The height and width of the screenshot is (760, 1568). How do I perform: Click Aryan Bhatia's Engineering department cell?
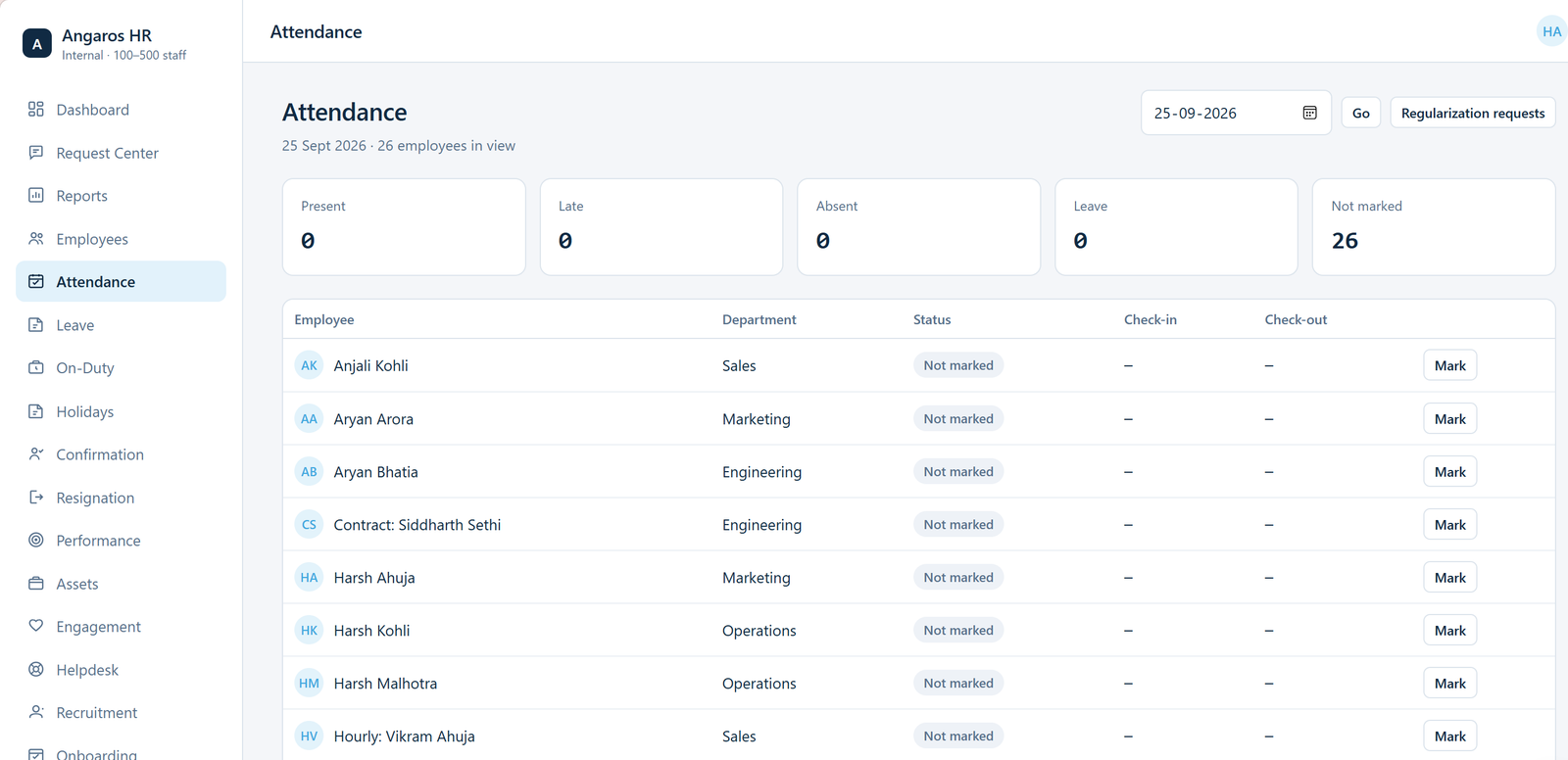tap(761, 472)
